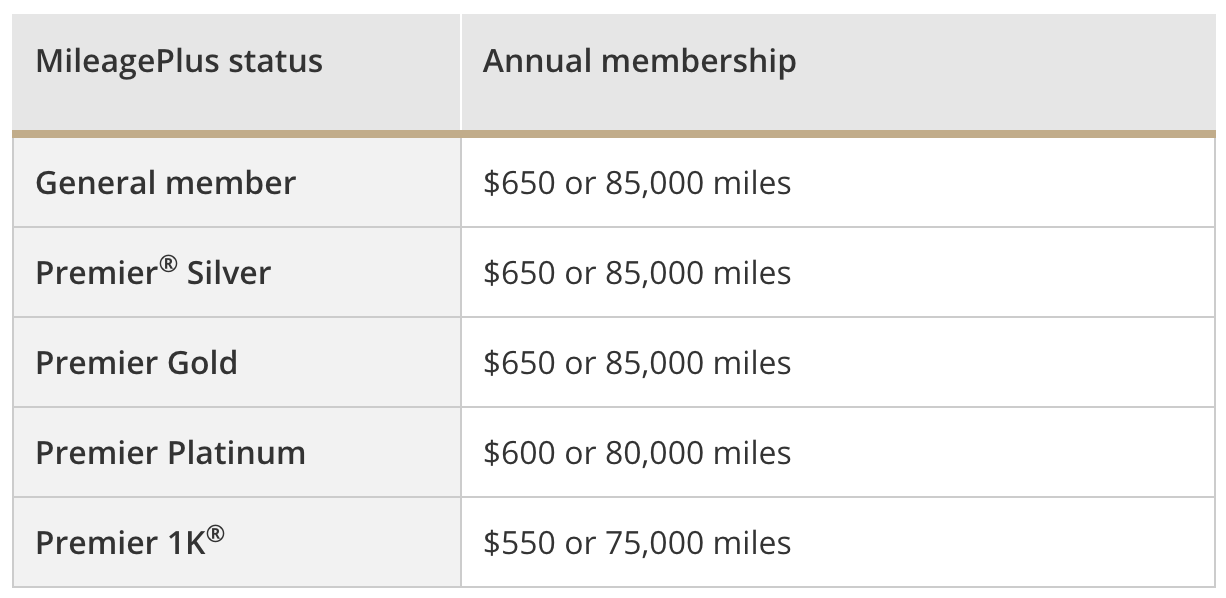Select the Premier Platinum status cell
The height and width of the screenshot is (598, 1226).
tap(236, 452)
